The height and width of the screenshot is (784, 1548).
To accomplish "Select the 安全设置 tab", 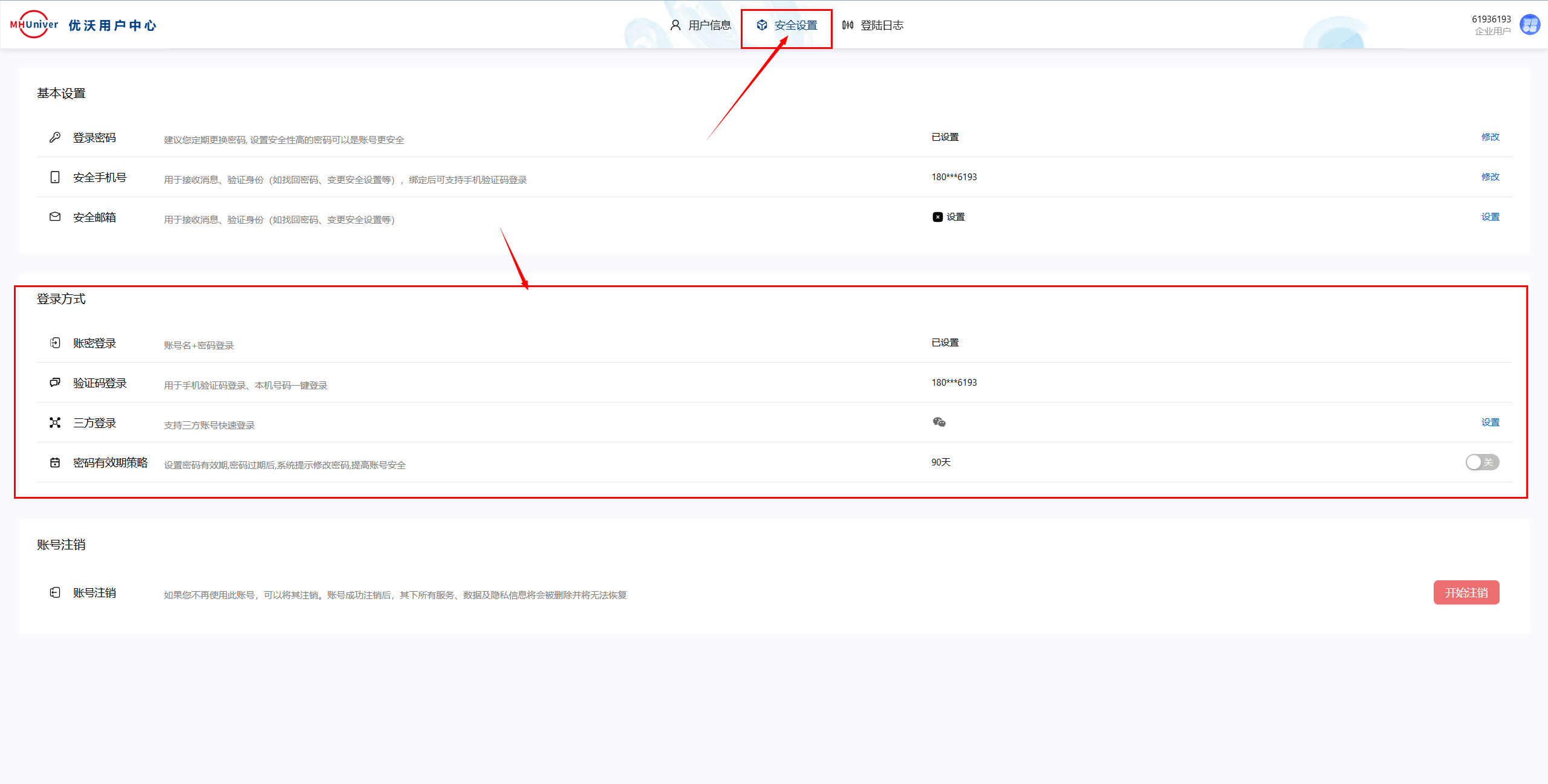I will pyautogui.click(x=787, y=25).
